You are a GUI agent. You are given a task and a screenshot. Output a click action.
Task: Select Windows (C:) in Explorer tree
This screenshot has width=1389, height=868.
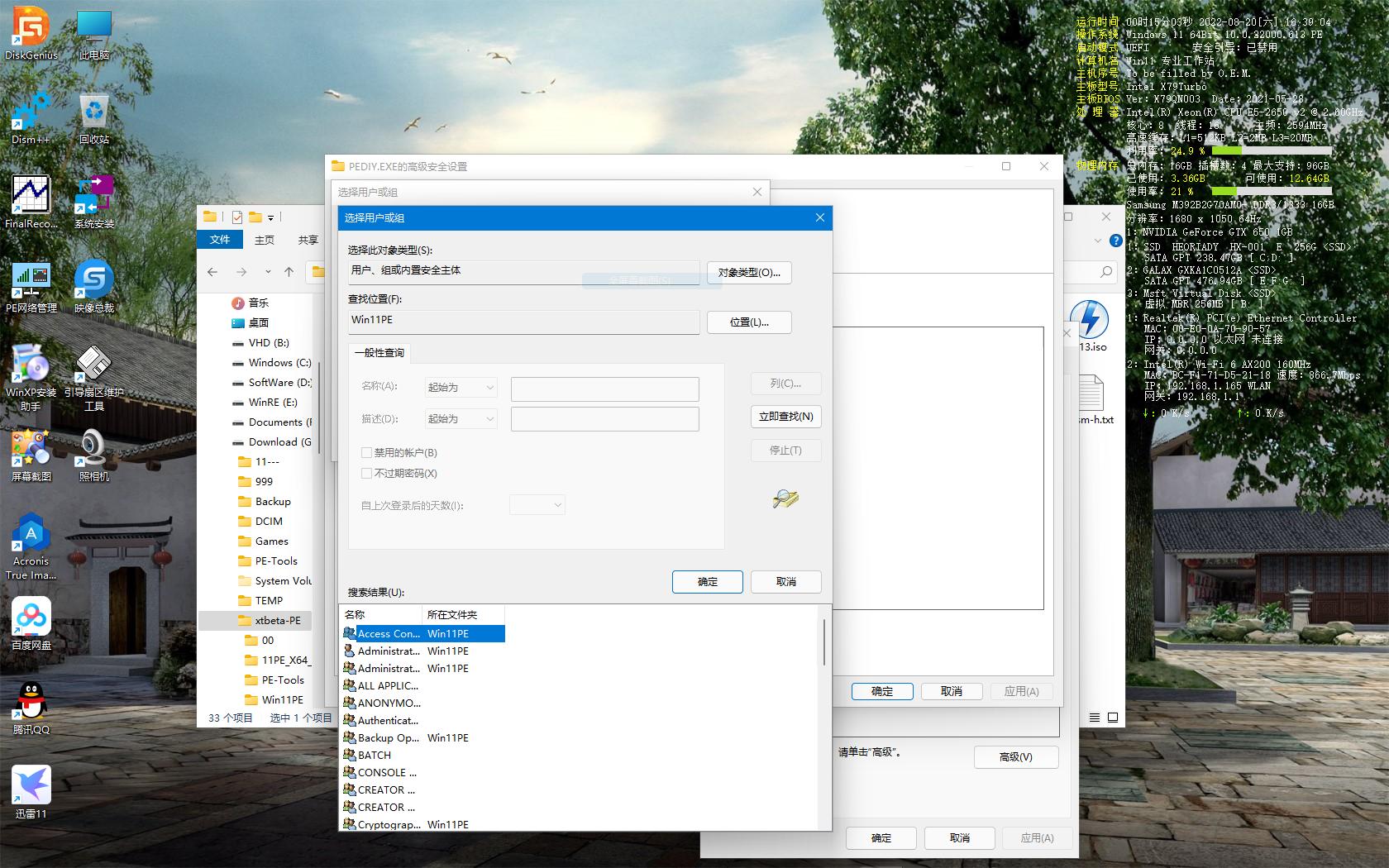[x=271, y=362]
